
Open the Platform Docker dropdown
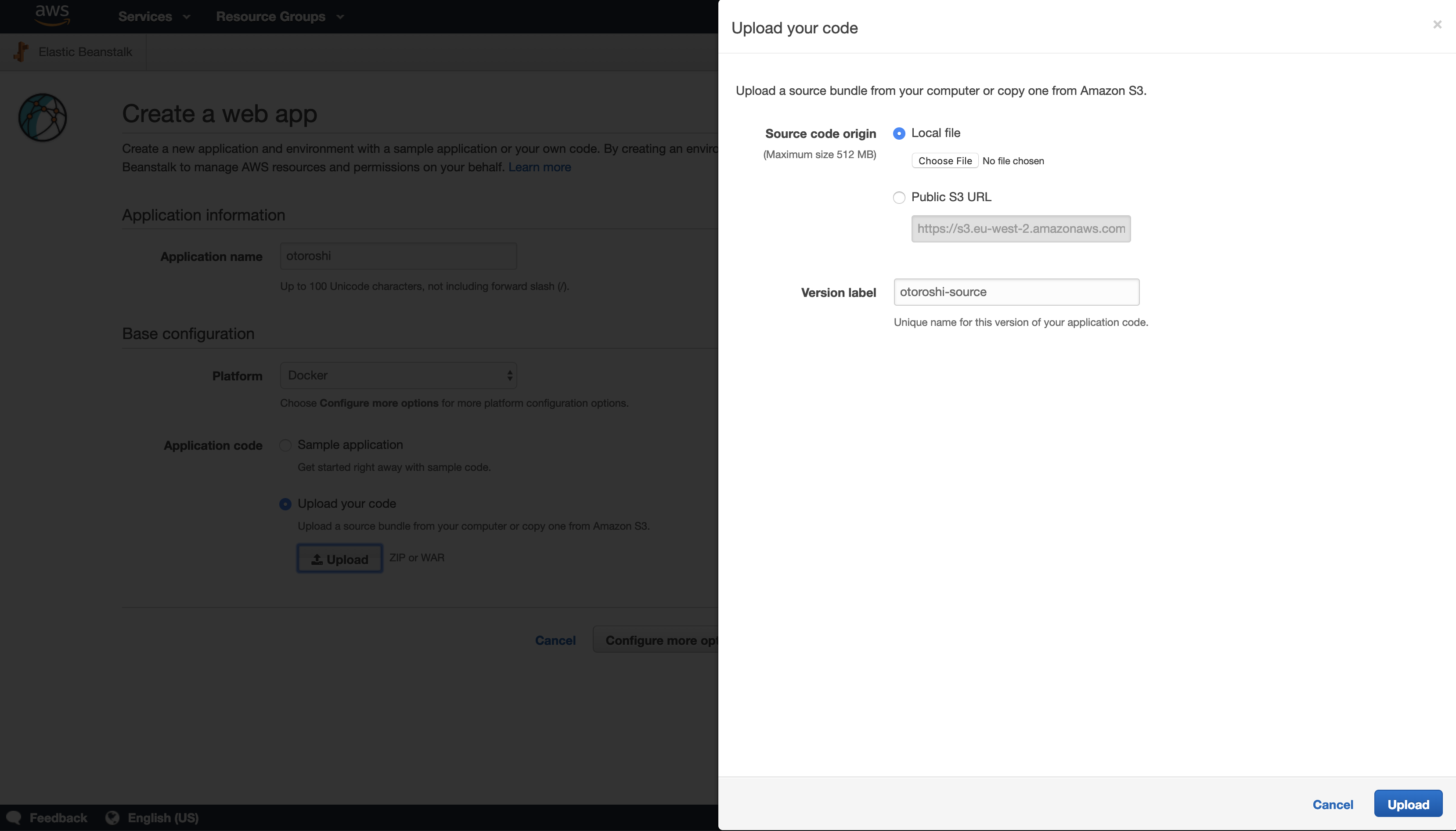tap(398, 376)
